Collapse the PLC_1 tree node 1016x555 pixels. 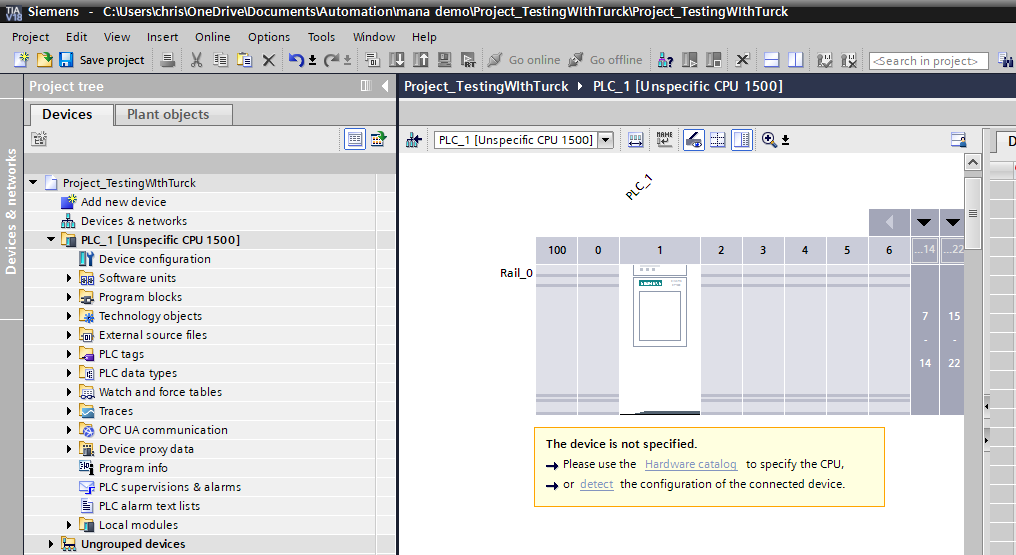coord(51,240)
